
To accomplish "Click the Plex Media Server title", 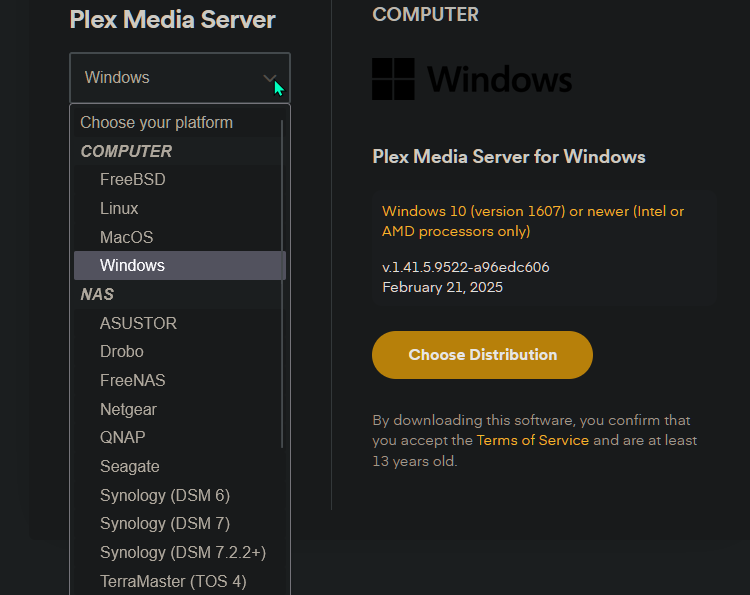I will 172,20.
